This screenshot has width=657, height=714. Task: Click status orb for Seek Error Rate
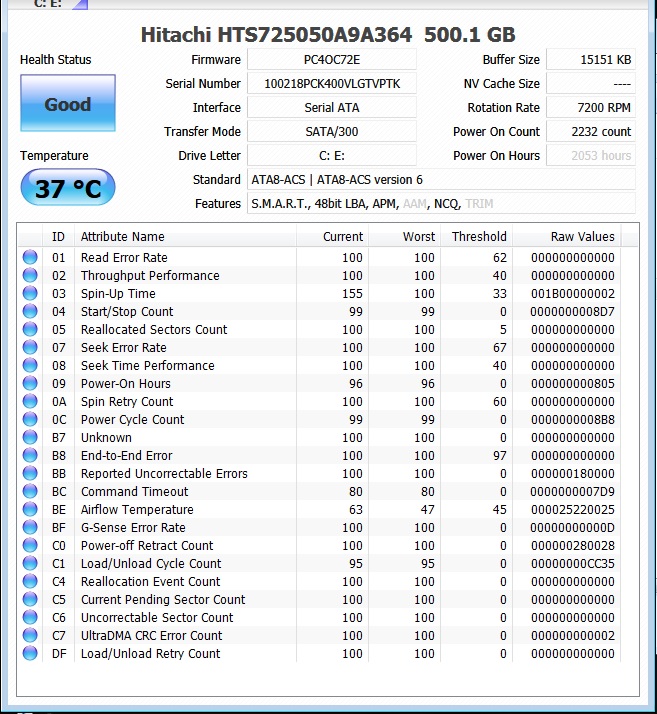click(30, 347)
